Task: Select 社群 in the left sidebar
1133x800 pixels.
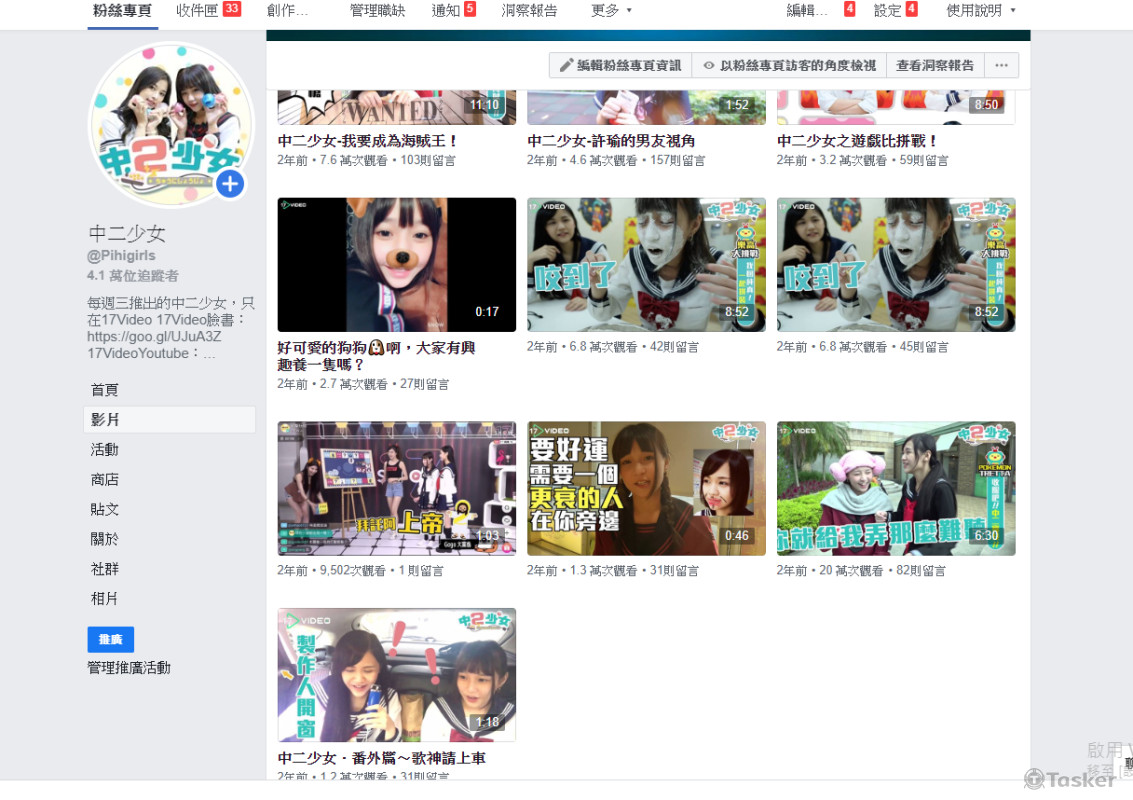Action: click(x=105, y=569)
